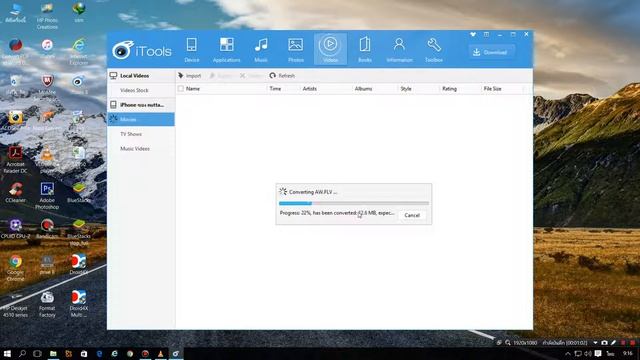The height and width of the screenshot is (360, 640).
Task: Open the HP Photo Creations desktop icon
Action: pyautogui.click(x=47, y=16)
